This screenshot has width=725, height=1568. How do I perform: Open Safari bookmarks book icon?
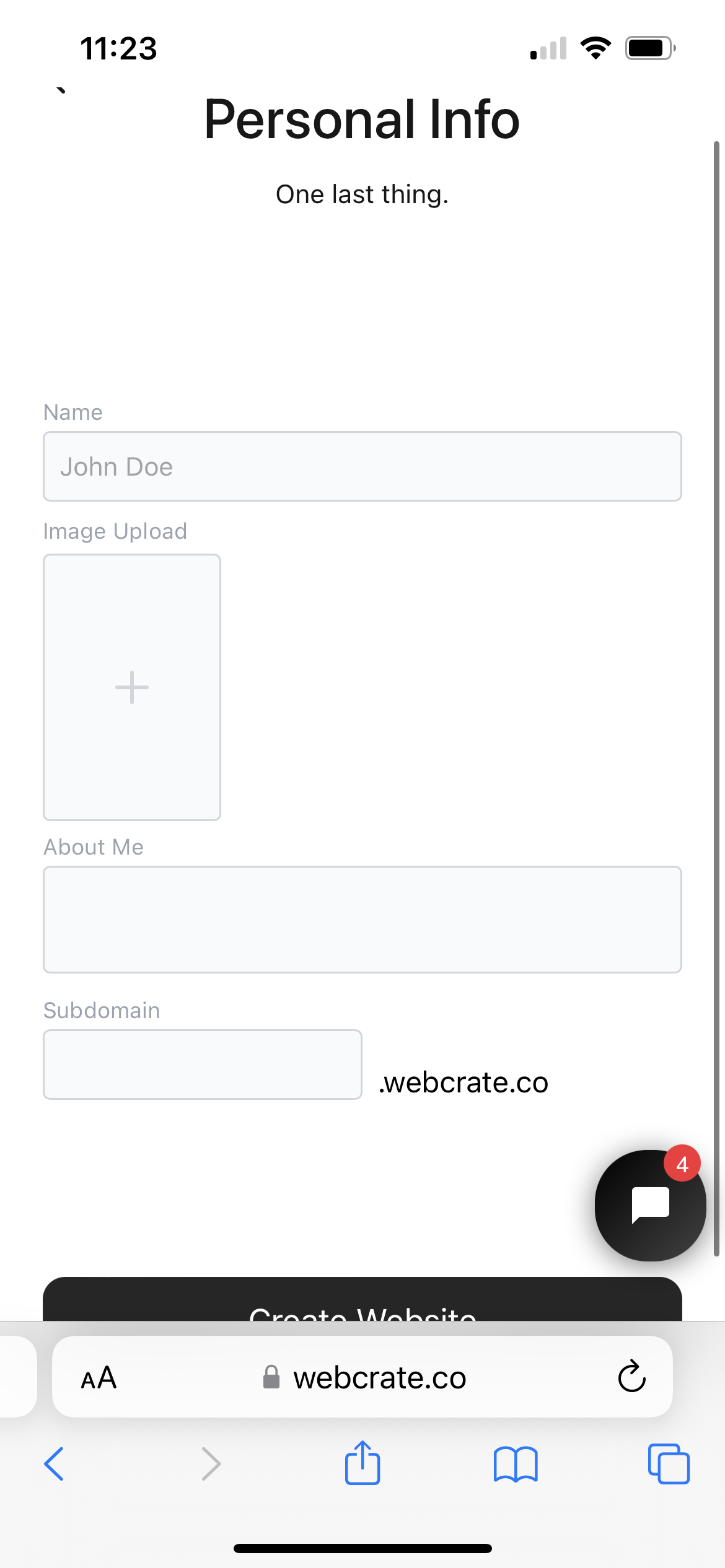516,1464
